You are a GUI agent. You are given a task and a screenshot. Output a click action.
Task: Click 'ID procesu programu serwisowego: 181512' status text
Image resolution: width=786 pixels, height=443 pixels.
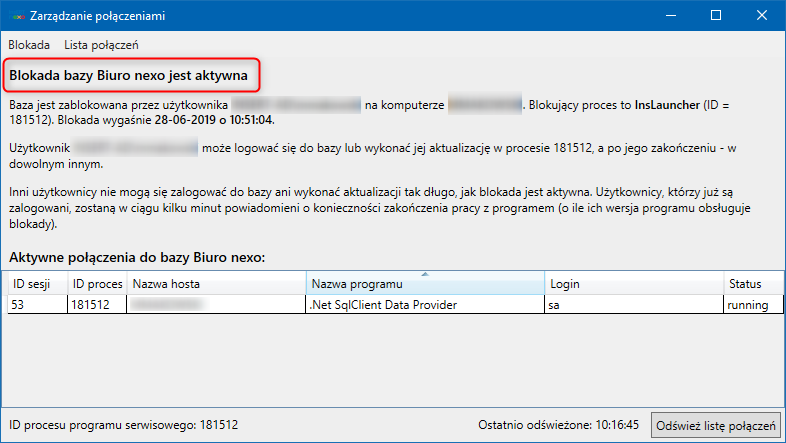[123, 425]
